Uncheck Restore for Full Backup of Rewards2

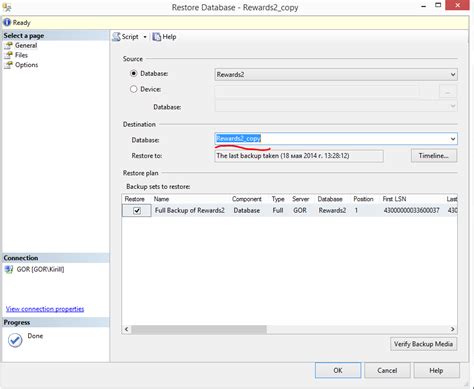click(137, 211)
